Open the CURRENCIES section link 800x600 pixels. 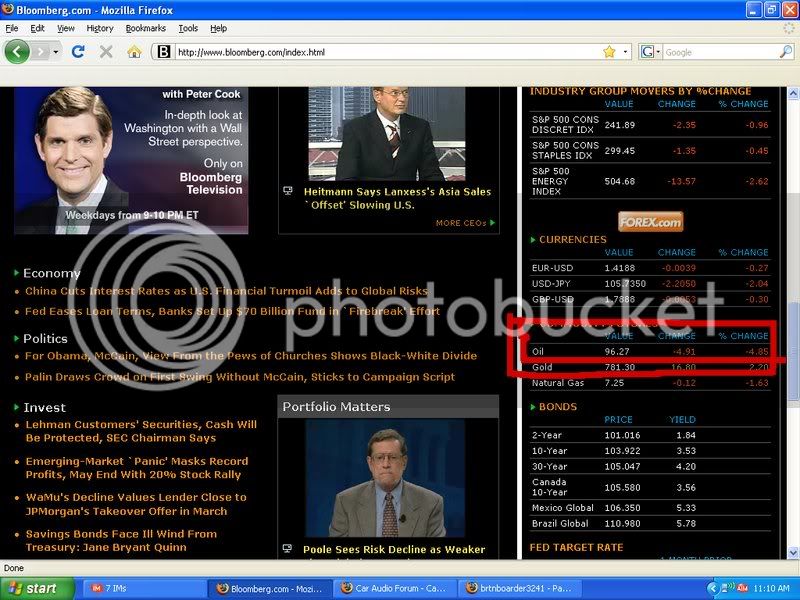pos(572,239)
